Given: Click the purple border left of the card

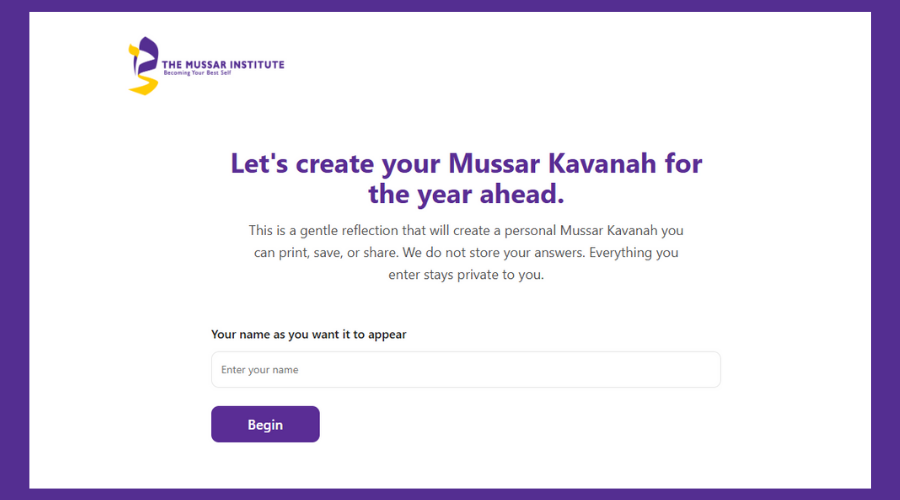Looking at the screenshot, I should pyautogui.click(x=14, y=250).
